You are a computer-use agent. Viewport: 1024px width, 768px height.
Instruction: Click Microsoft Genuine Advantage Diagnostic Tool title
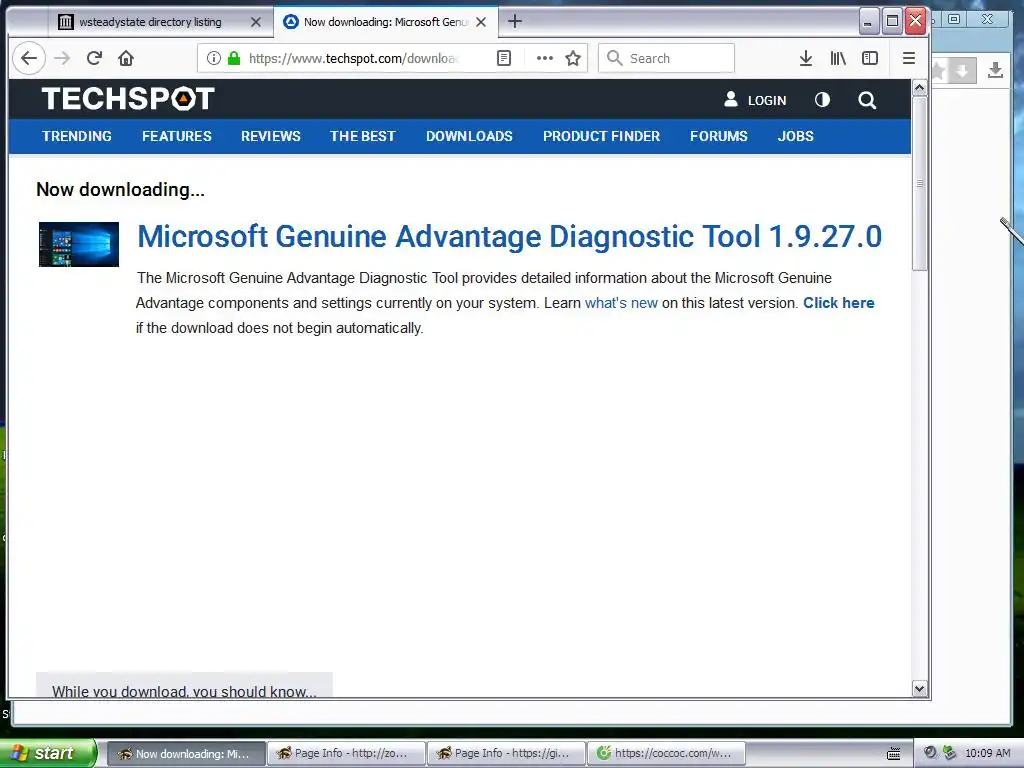coord(509,236)
